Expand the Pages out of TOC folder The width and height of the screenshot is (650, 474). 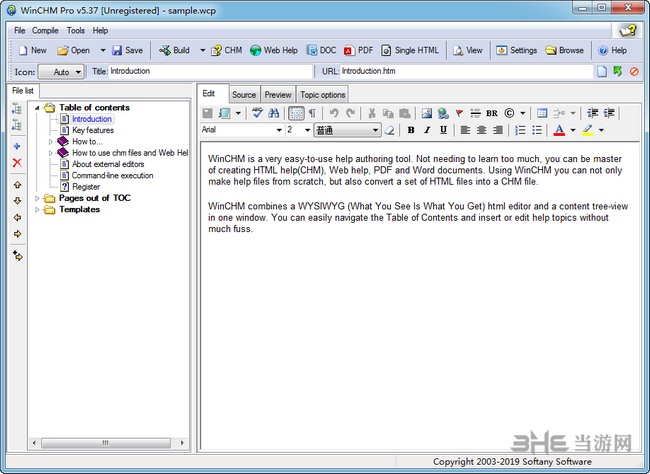coord(36,198)
